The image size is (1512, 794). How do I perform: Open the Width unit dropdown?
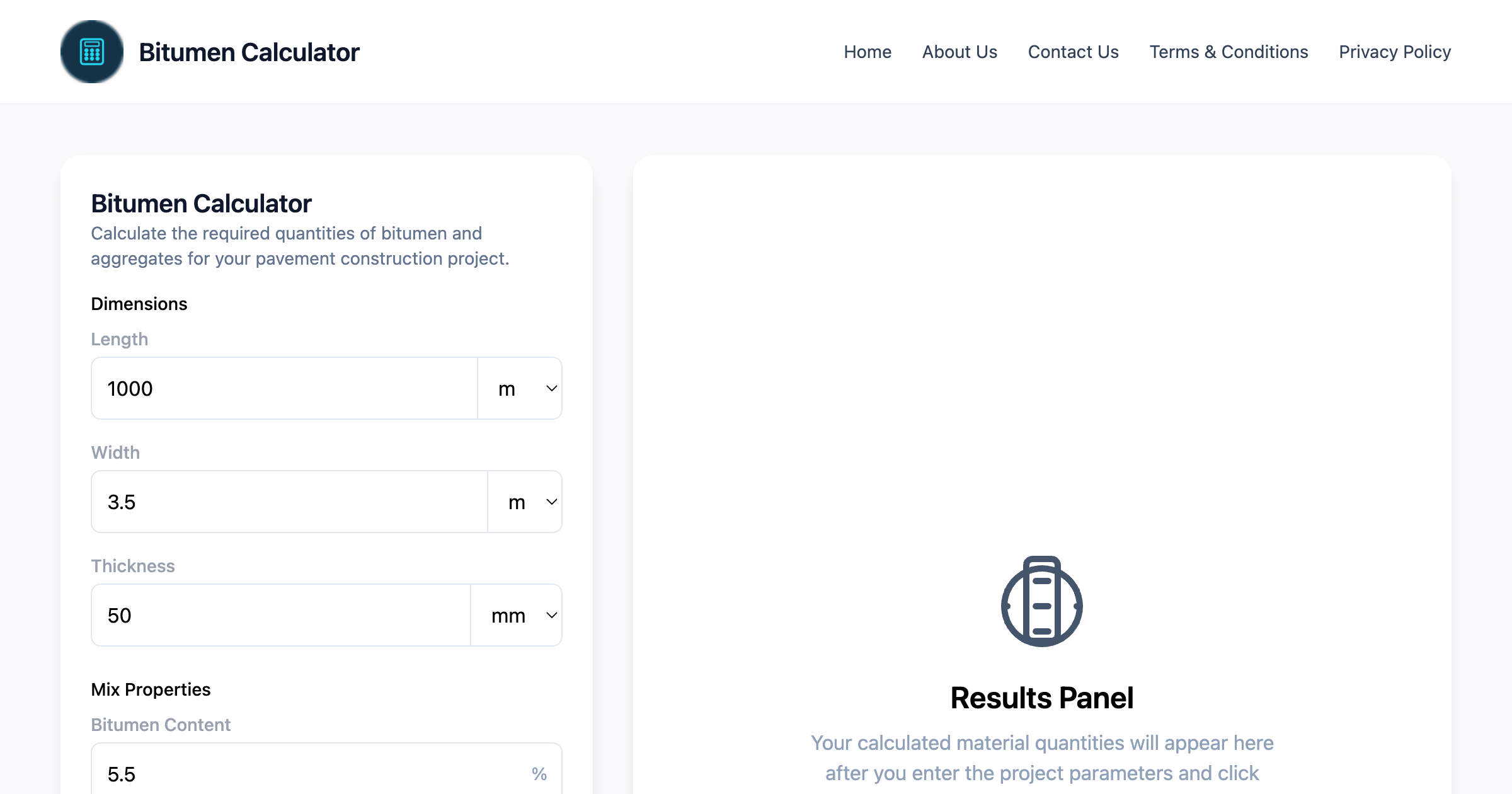click(525, 502)
